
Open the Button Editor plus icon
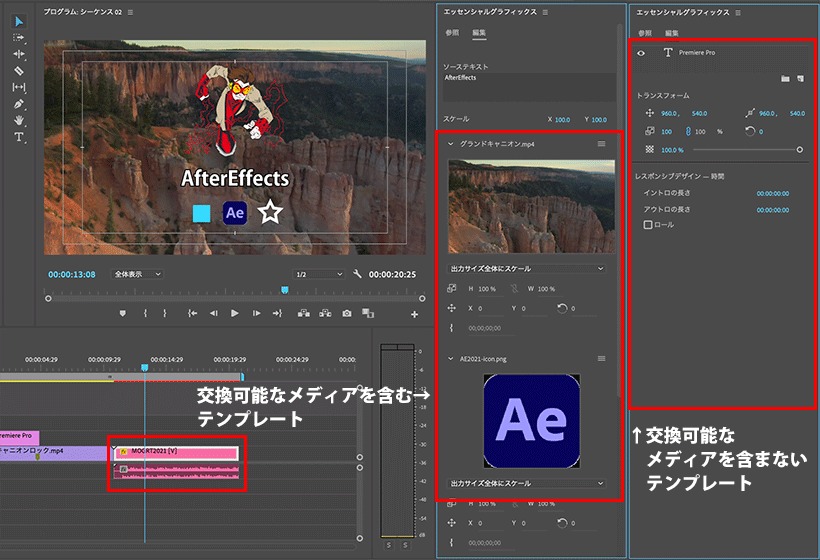coord(414,314)
